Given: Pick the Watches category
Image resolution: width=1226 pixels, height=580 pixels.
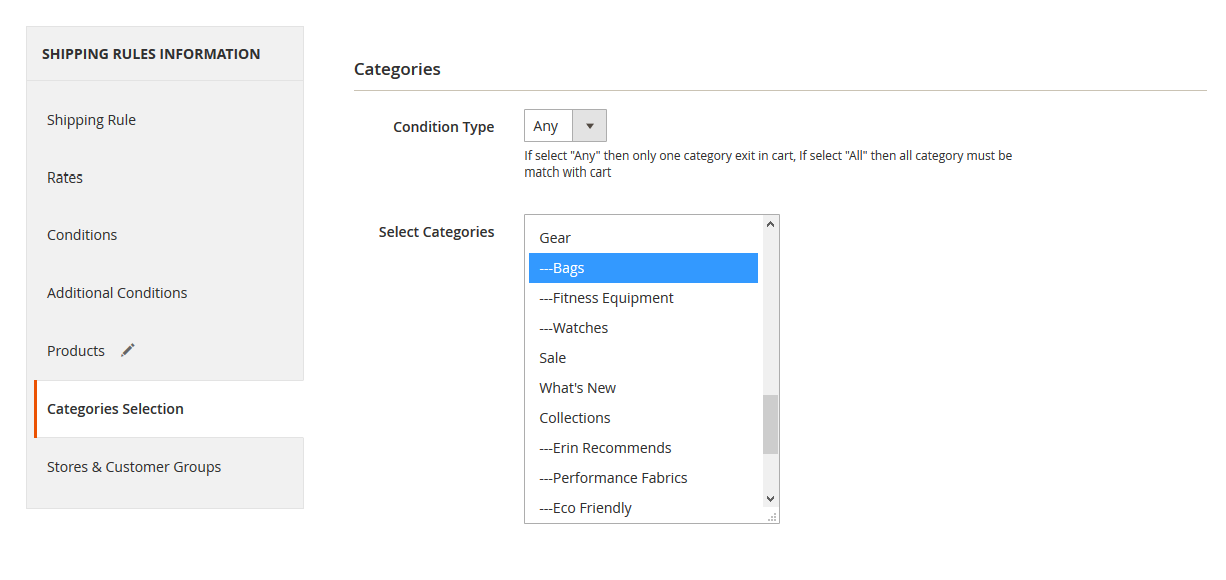Looking at the screenshot, I should pyautogui.click(x=573, y=328).
